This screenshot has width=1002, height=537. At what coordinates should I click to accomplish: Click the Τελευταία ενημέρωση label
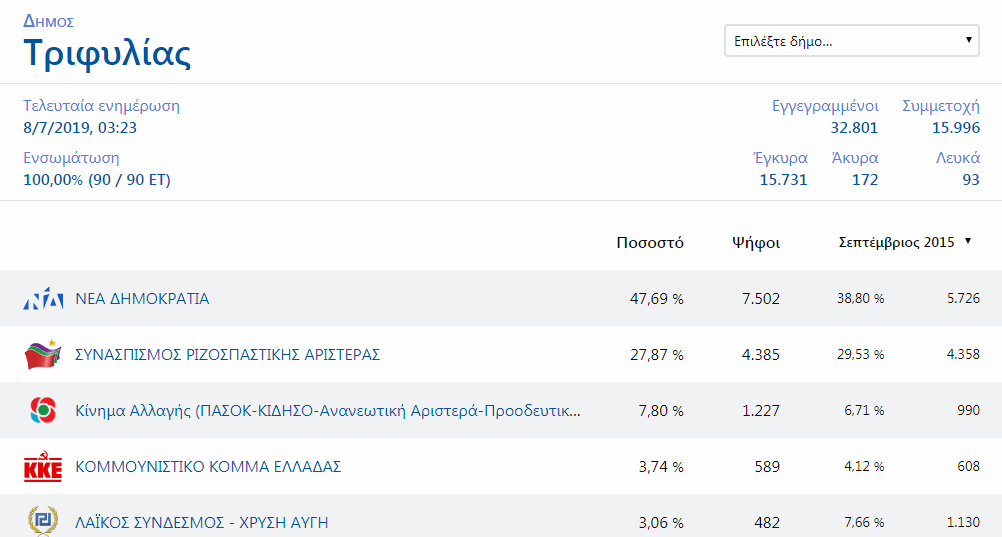(x=102, y=105)
